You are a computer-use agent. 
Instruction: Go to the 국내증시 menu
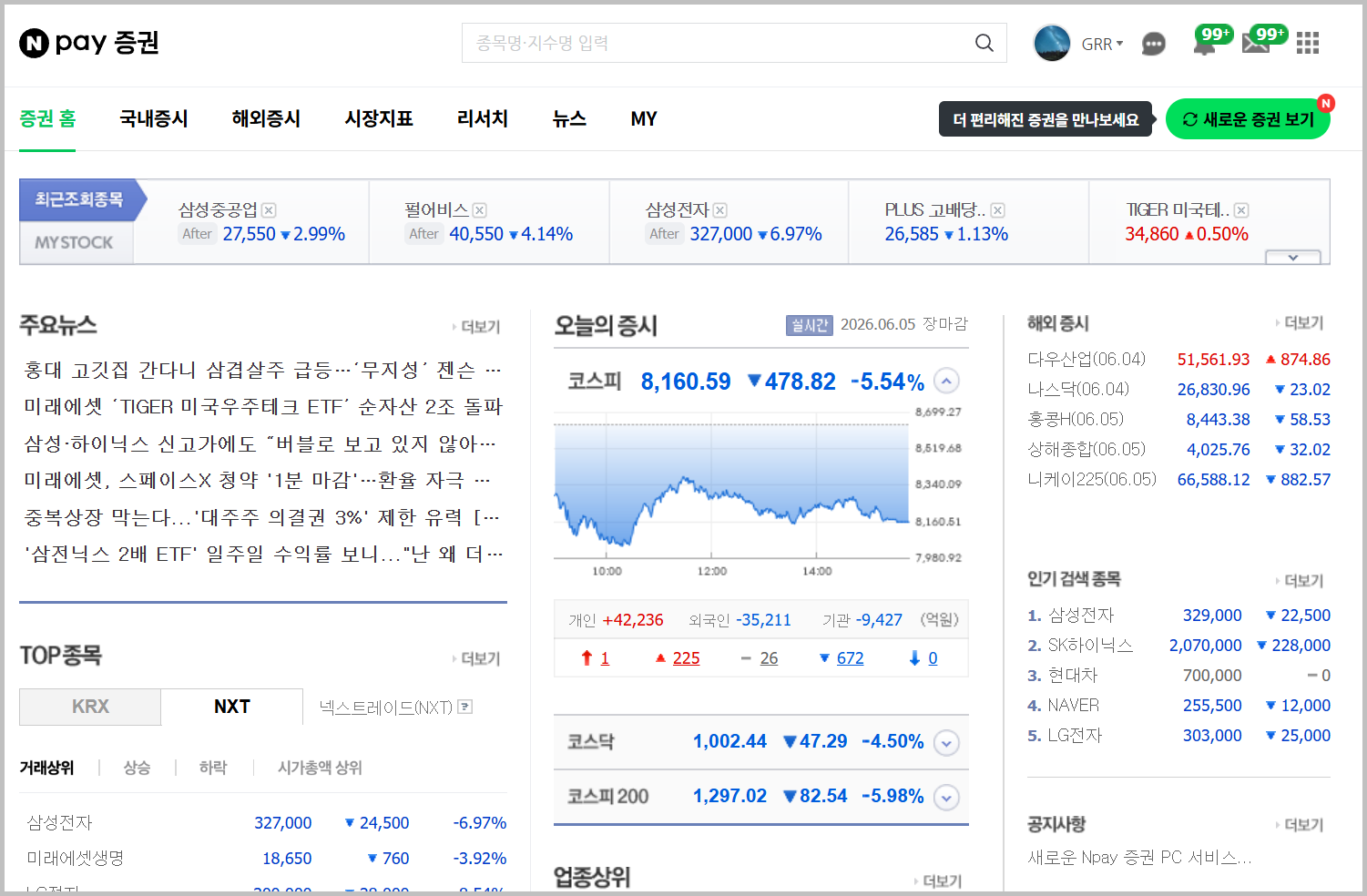click(154, 118)
